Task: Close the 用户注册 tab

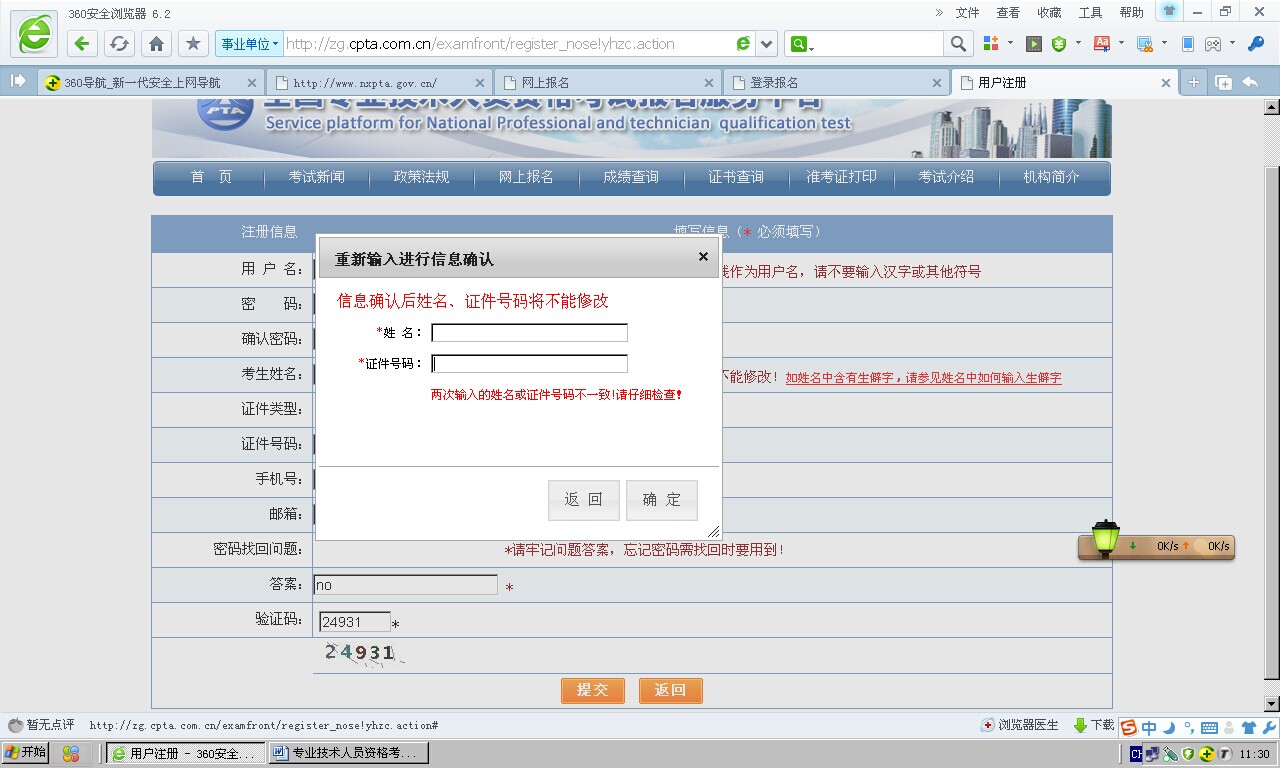Action: (1165, 83)
